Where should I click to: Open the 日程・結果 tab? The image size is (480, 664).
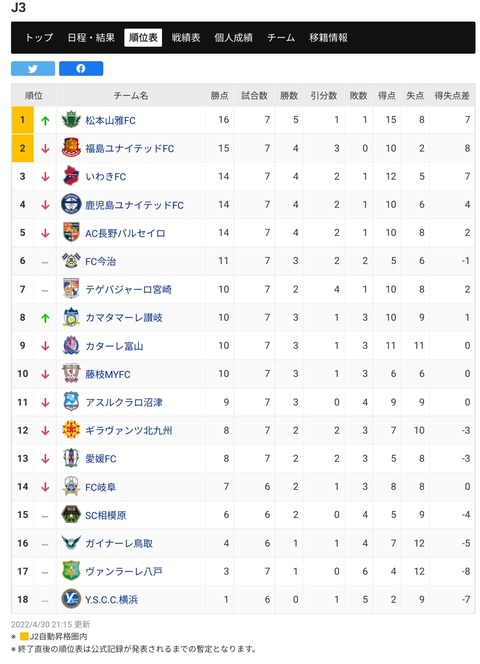tap(91, 38)
